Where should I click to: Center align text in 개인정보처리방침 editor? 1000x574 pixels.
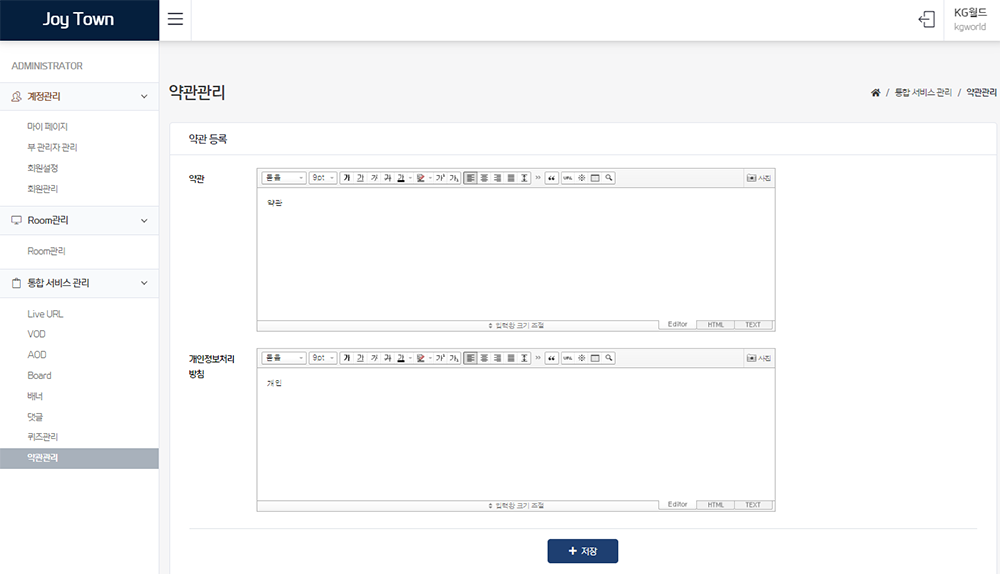484,358
